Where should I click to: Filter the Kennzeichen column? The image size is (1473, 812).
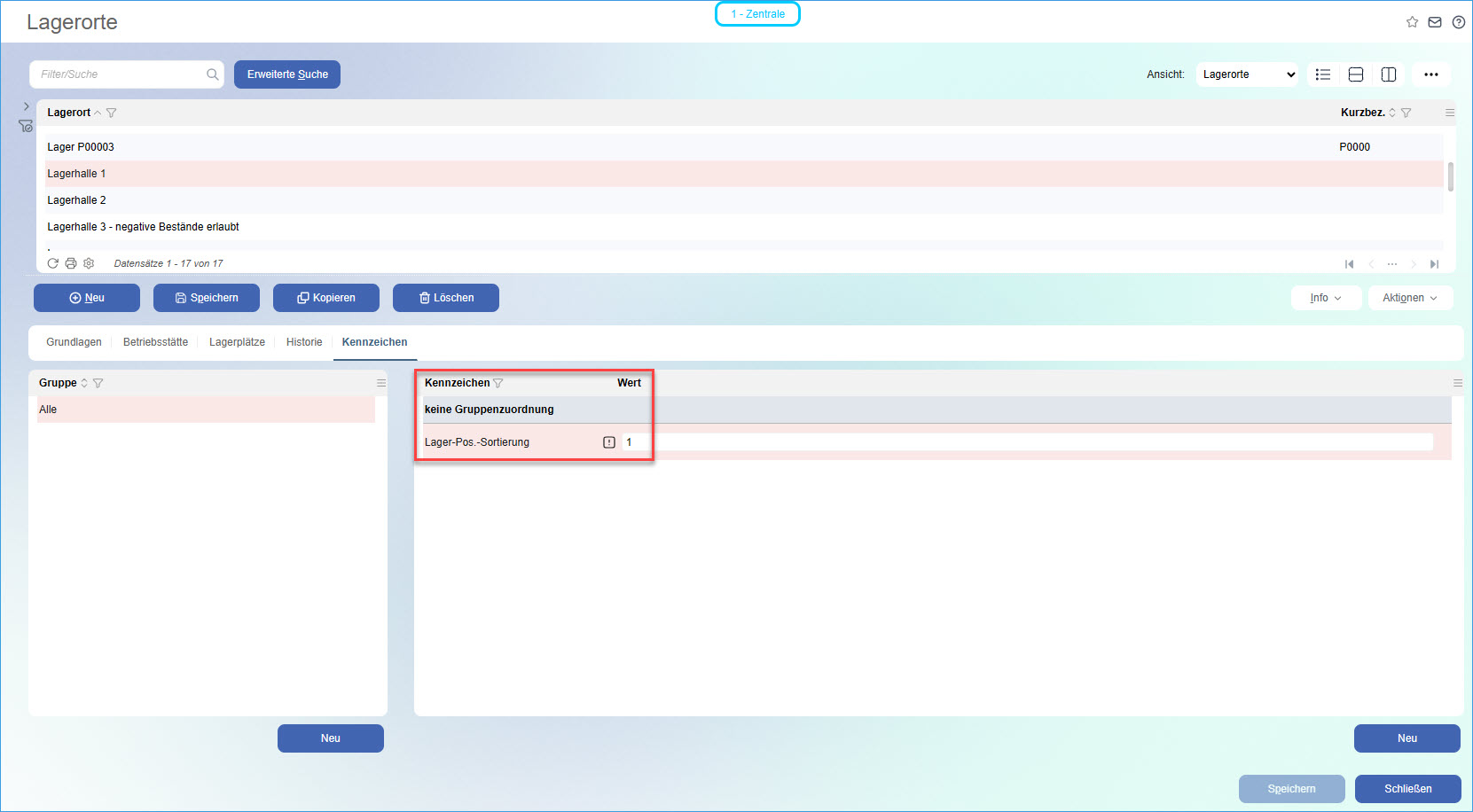tap(498, 383)
